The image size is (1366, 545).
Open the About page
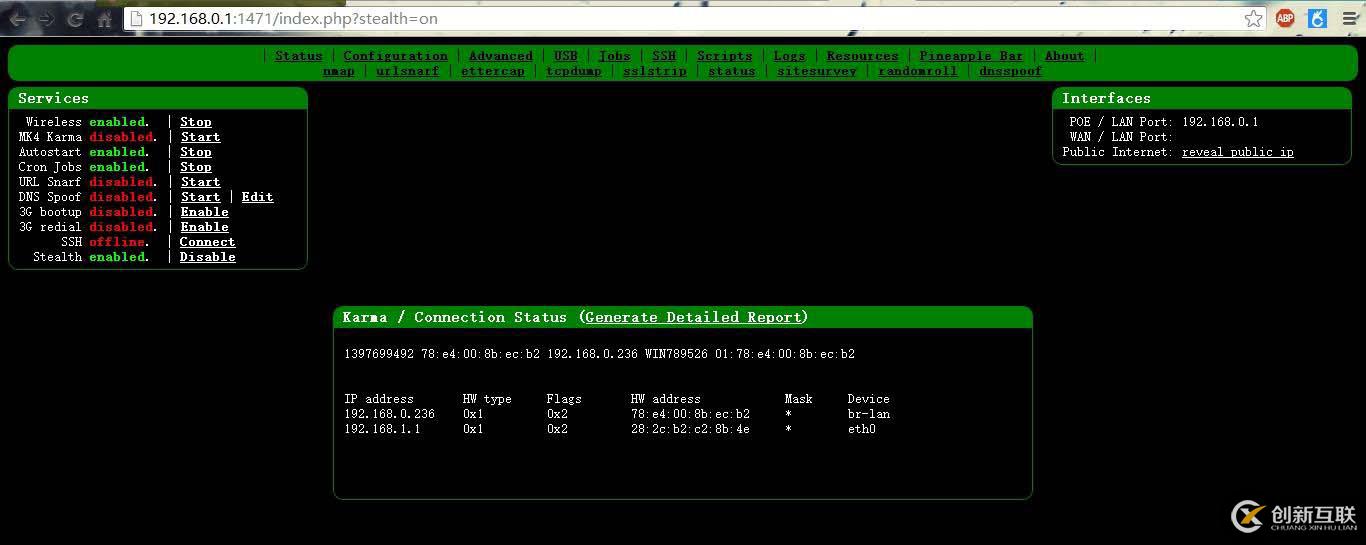(x=1065, y=56)
